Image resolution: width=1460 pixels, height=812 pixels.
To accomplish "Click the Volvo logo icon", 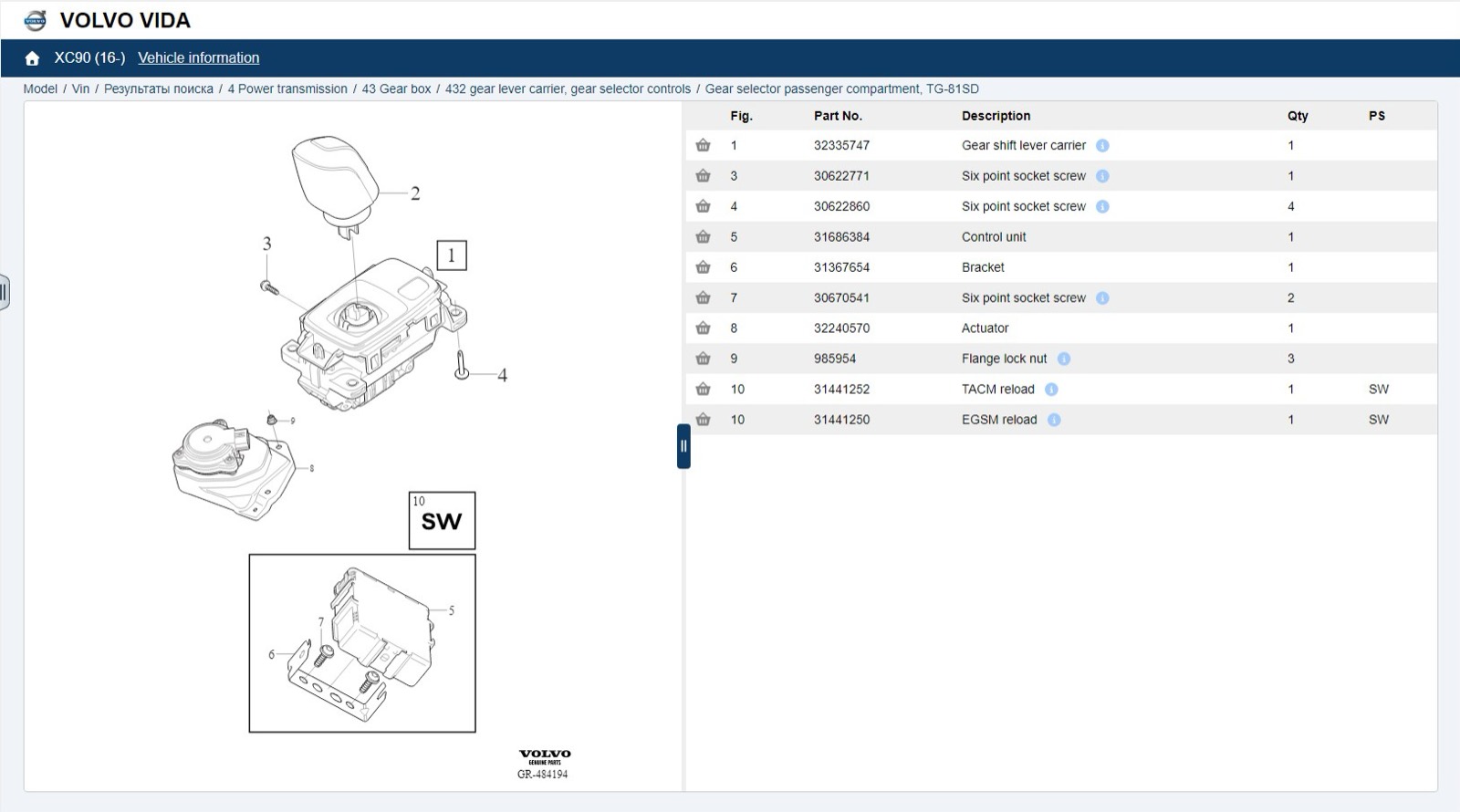I will pyautogui.click(x=35, y=20).
